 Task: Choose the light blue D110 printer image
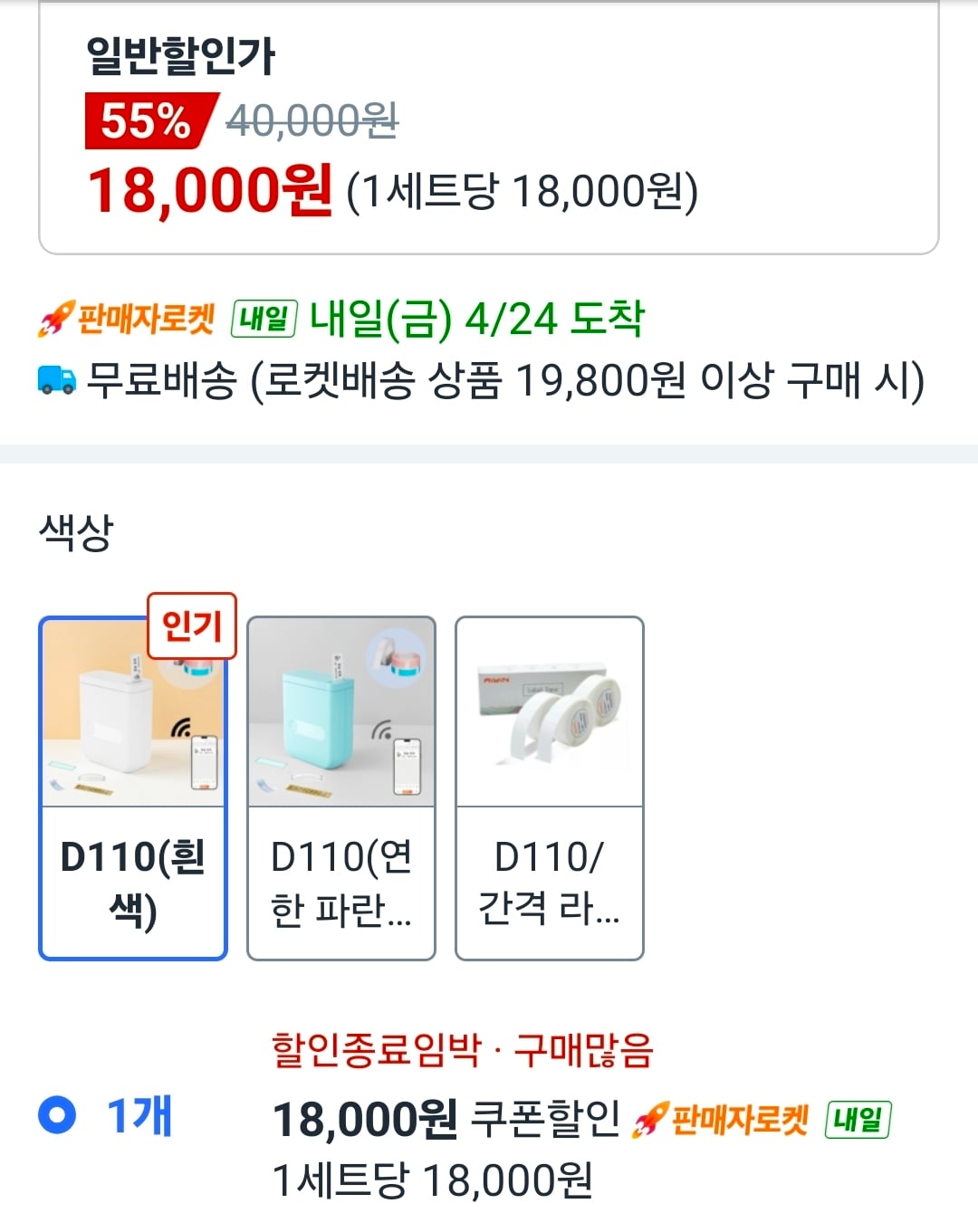click(341, 714)
